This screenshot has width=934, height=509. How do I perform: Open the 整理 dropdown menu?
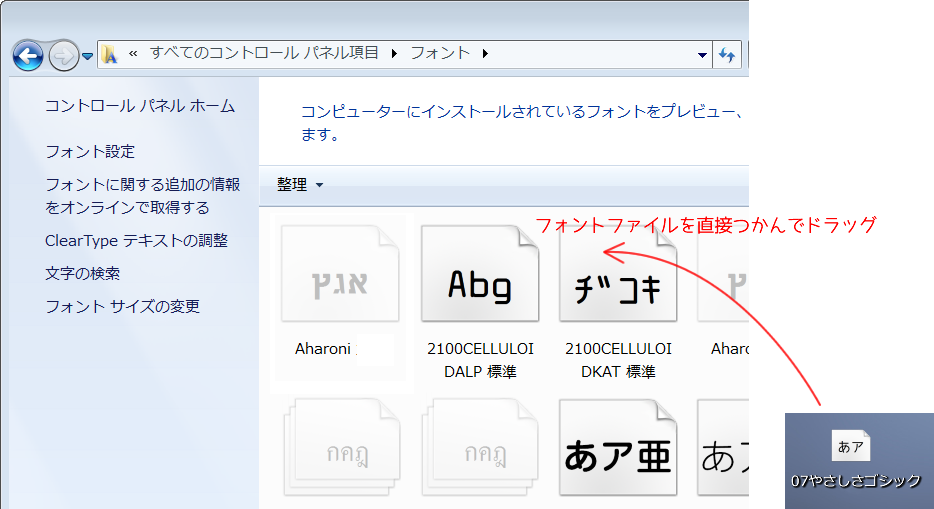300,185
